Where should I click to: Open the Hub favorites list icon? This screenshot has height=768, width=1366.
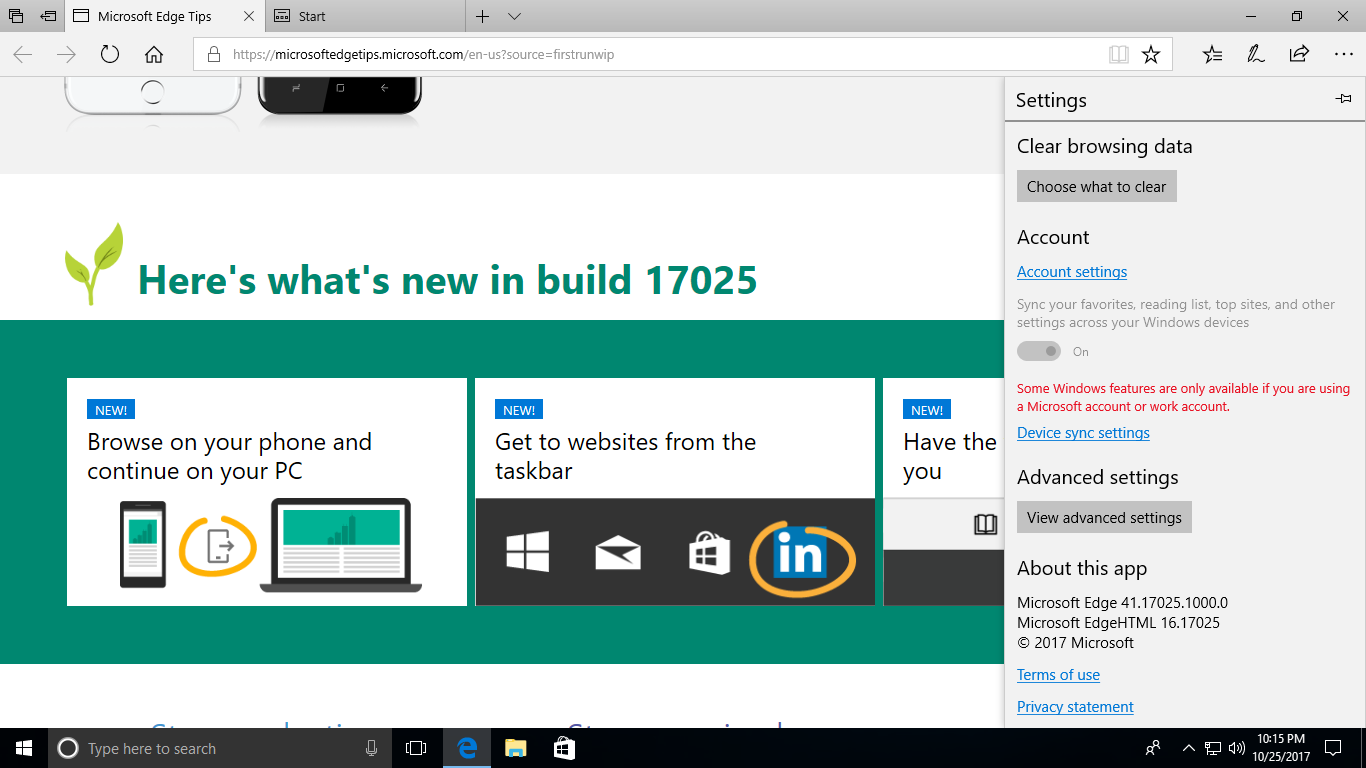click(x=1212, y=55)
